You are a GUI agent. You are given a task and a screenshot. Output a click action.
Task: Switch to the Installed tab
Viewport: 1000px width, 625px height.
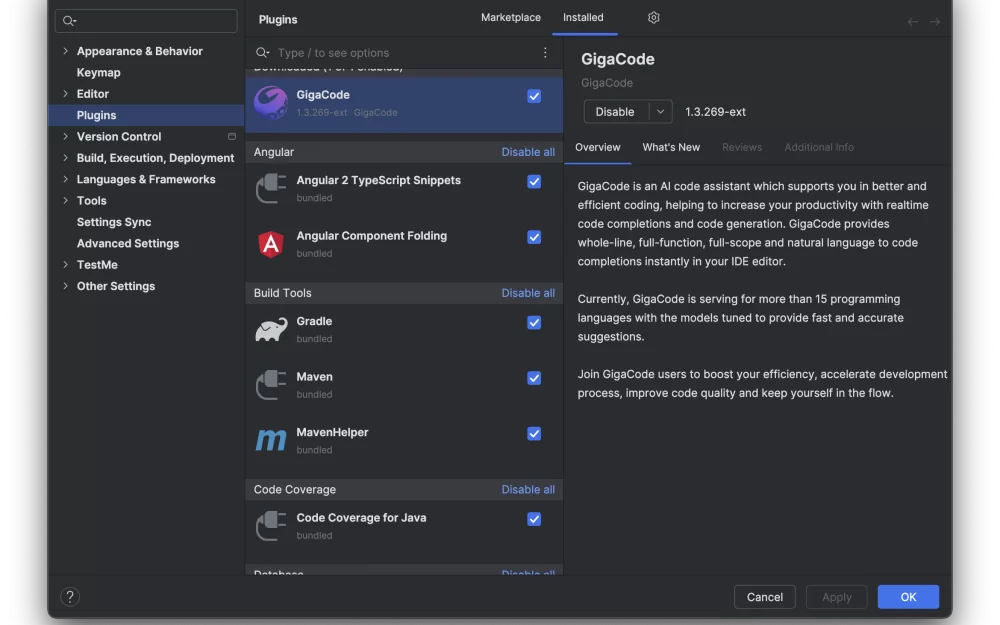click(583, 18)
